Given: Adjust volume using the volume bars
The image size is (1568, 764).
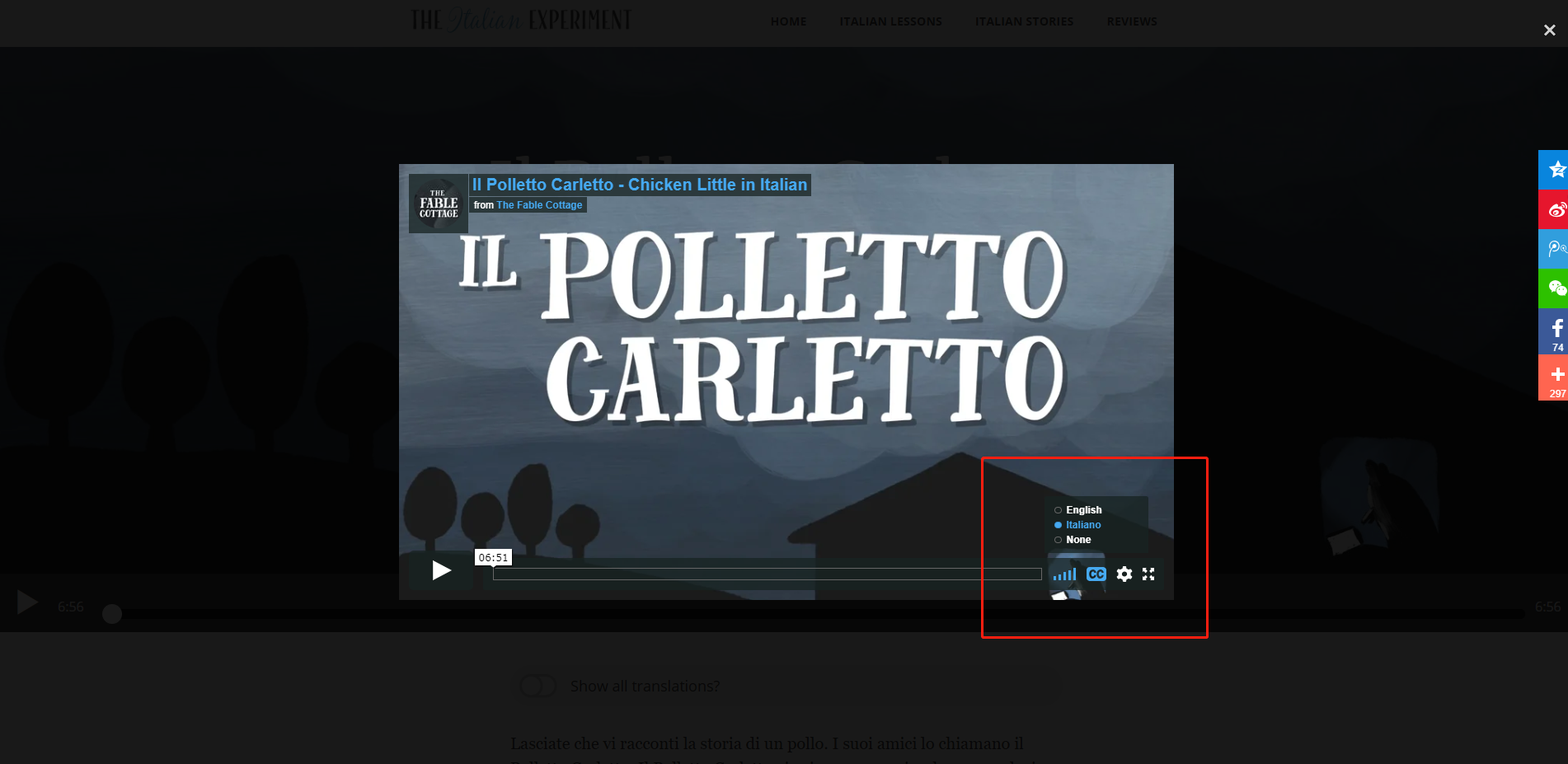Looking at the screenshot, I should pyautogui.click(x=1064, y=574).
